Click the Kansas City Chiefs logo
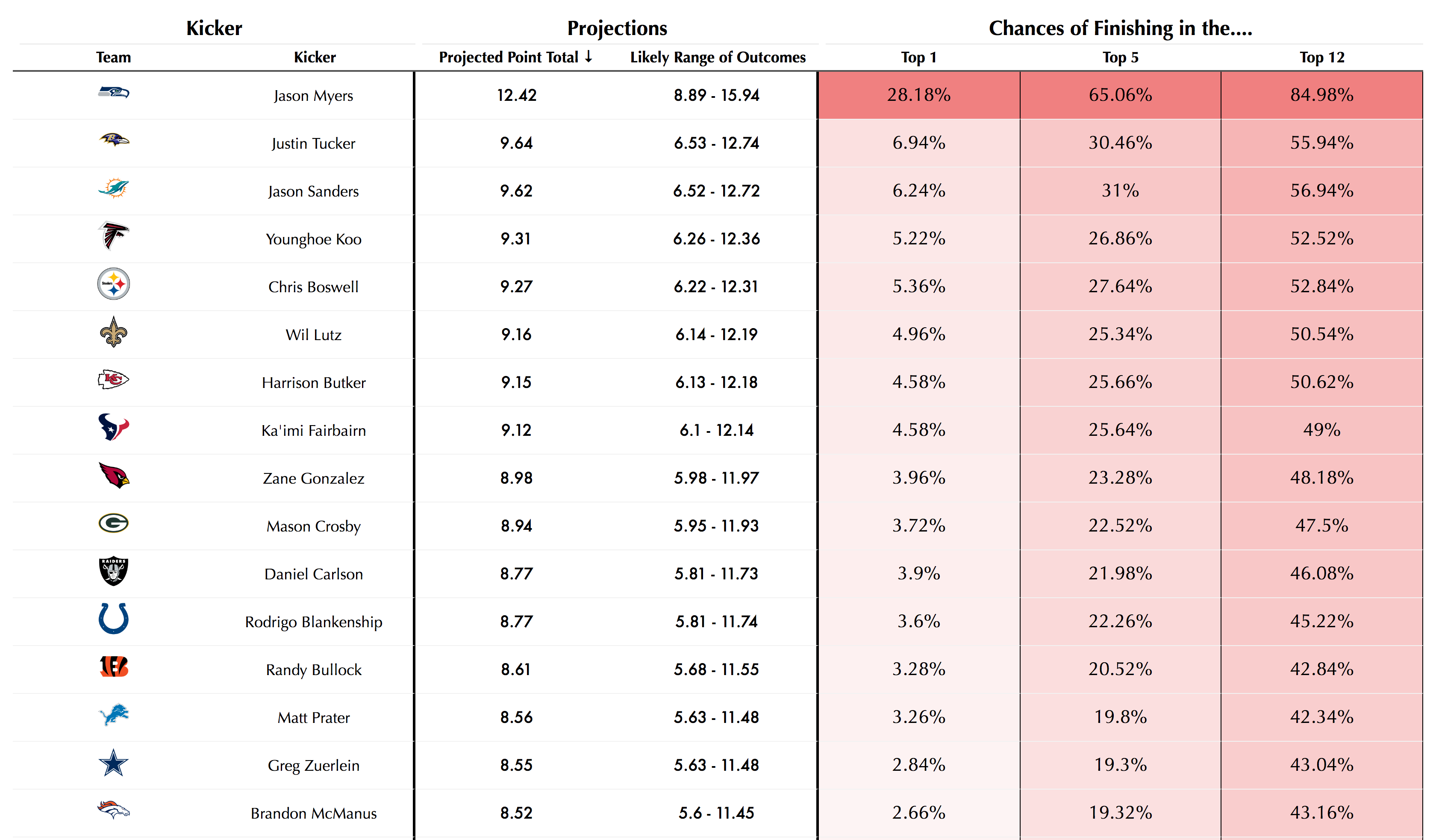The width and height of the screenshot is (1436, 840). [x=113, y=379]
